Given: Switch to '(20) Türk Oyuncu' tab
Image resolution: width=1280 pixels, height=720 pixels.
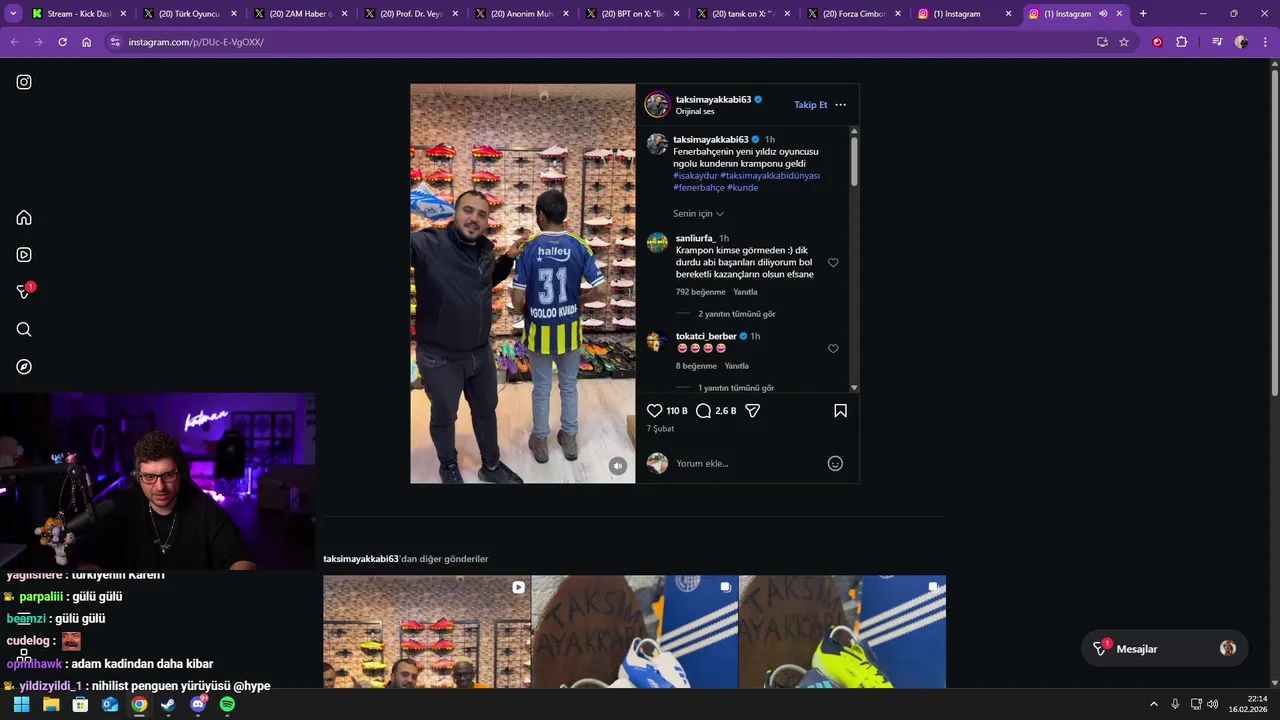Looking at the screenshot, I should point(189,14).
